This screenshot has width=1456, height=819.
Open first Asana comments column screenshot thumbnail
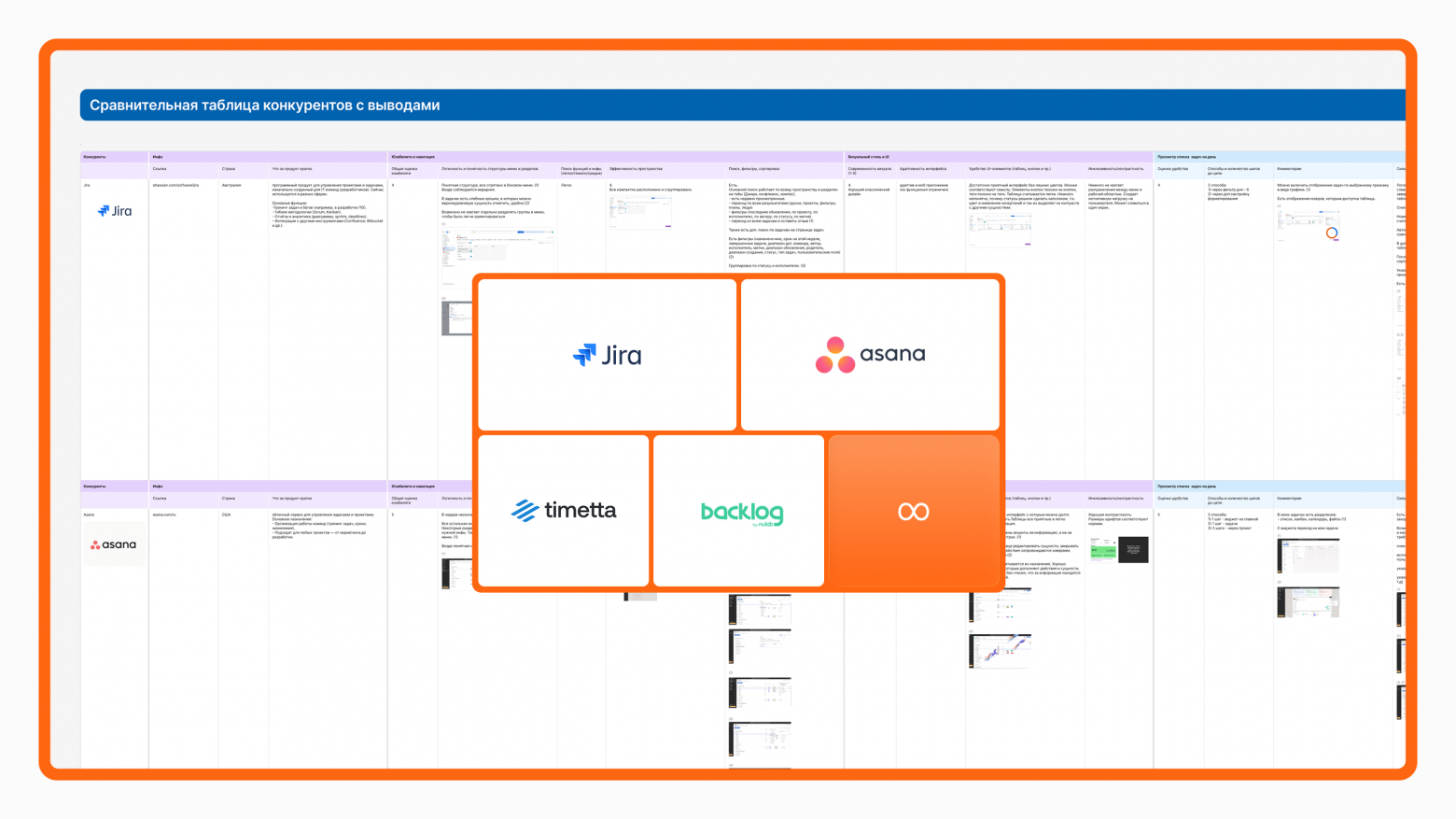1309,557
